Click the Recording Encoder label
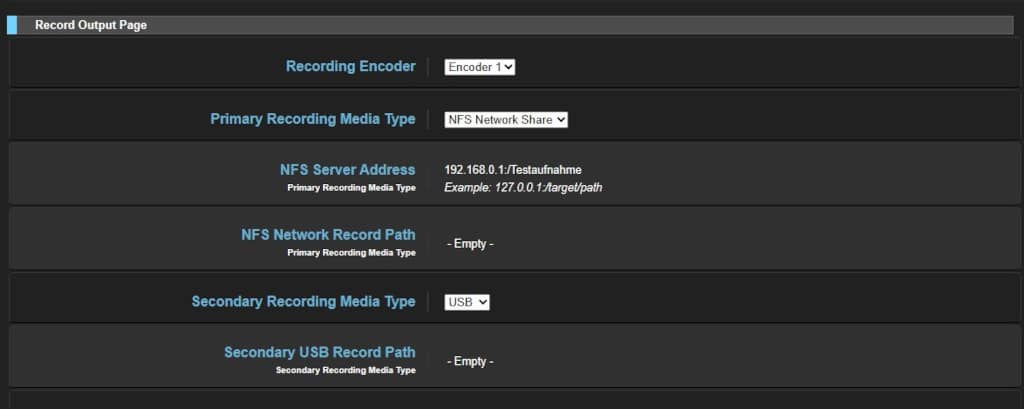 (350, 67)
